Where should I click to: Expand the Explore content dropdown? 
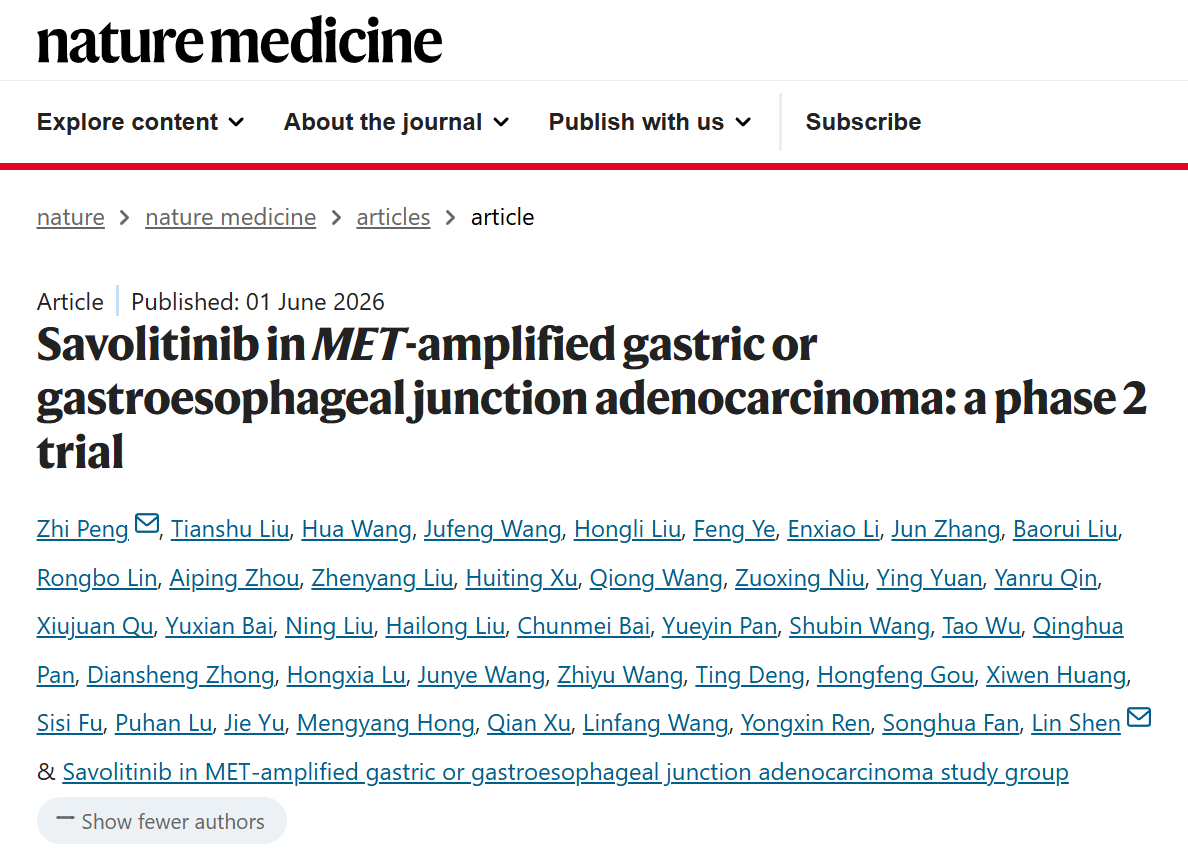(141, 122)
